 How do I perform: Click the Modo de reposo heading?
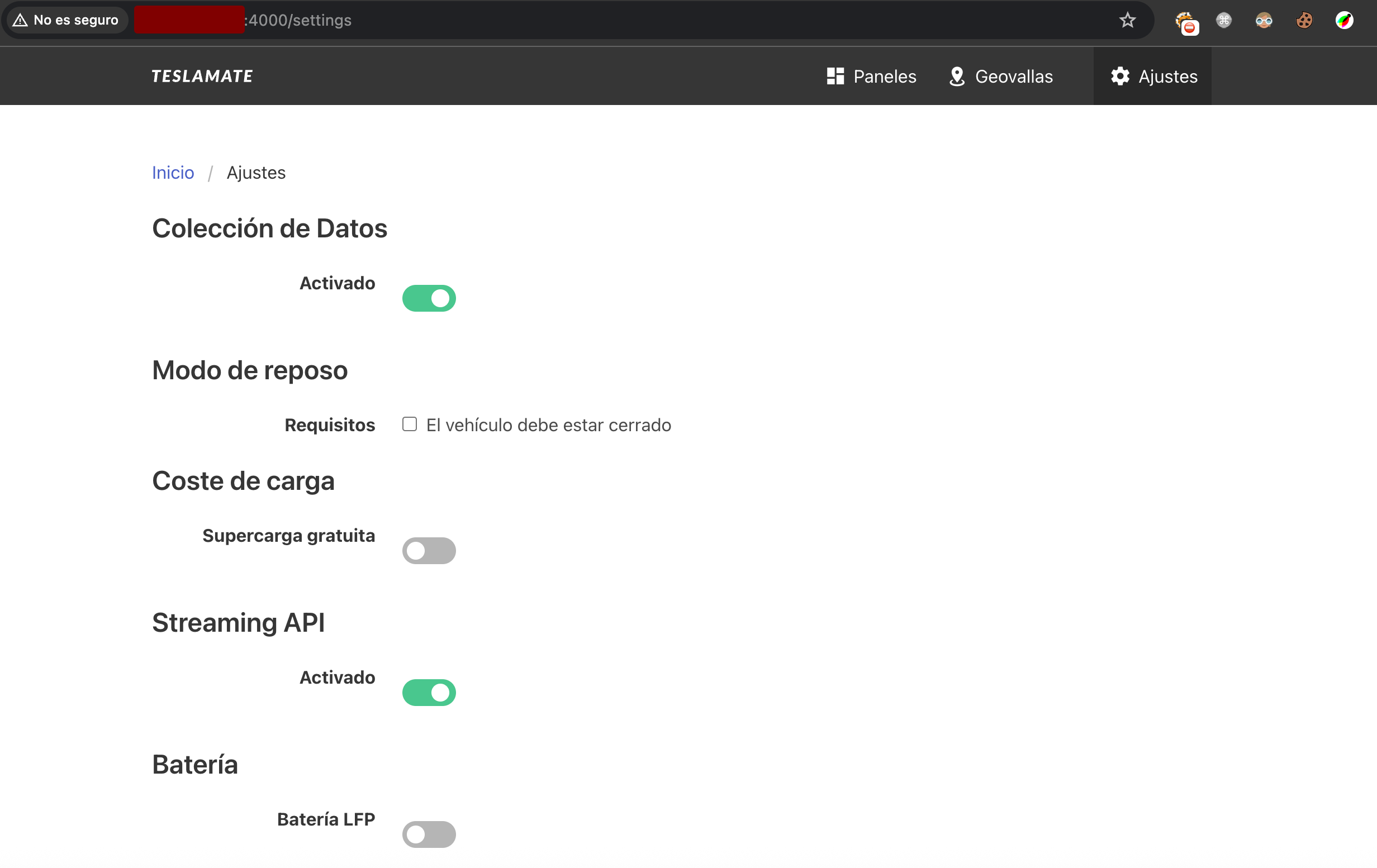250,370
